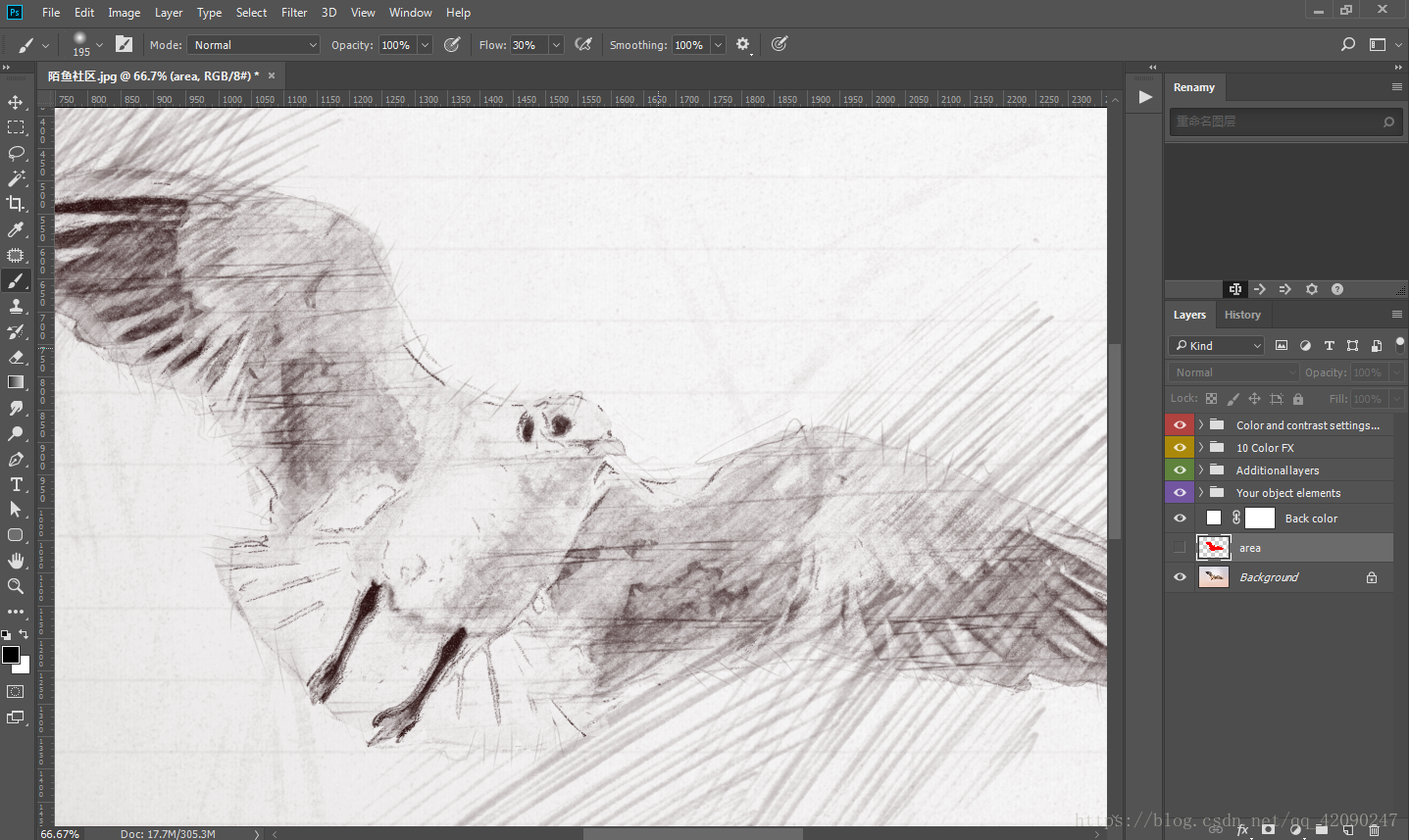Screen dimensions: 1409x840
Task: Expand the 10 Color FX group
Action: click(1200, 447)
